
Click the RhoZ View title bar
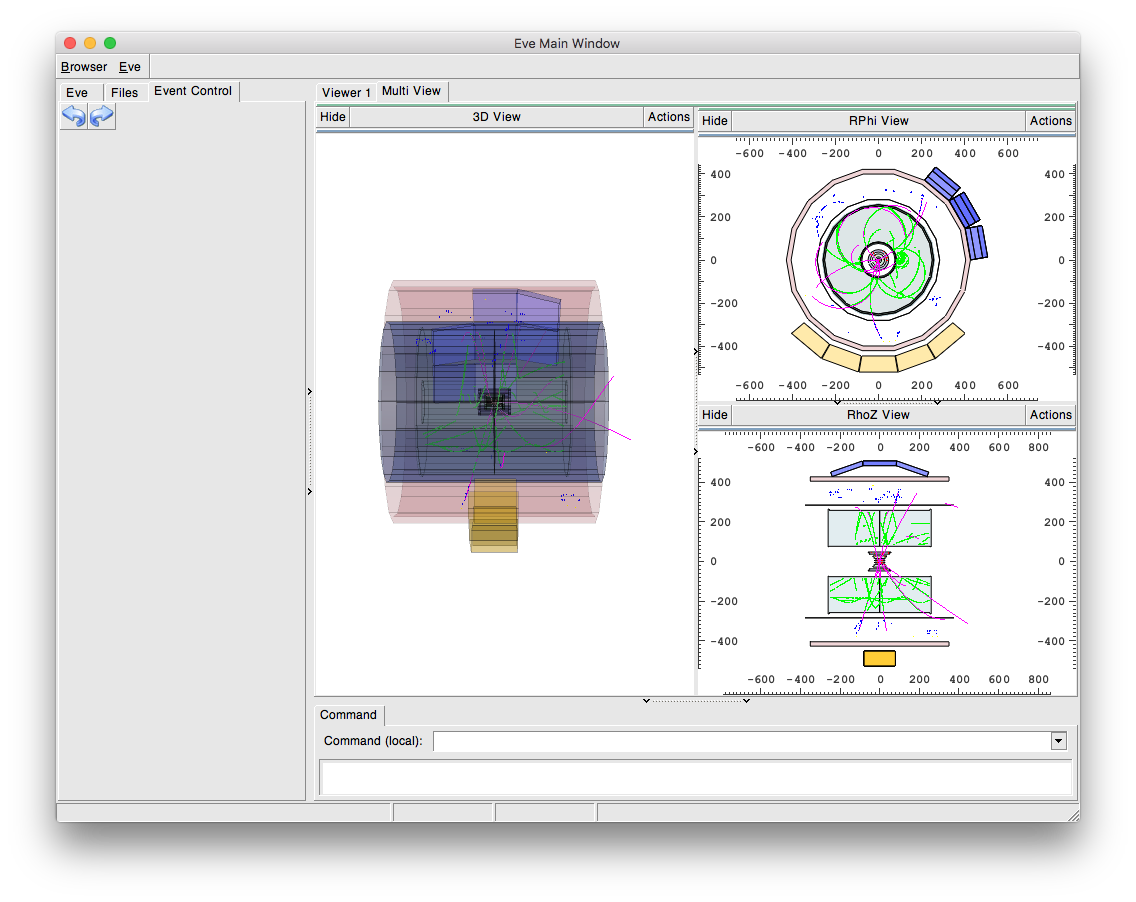coord(878,415)
